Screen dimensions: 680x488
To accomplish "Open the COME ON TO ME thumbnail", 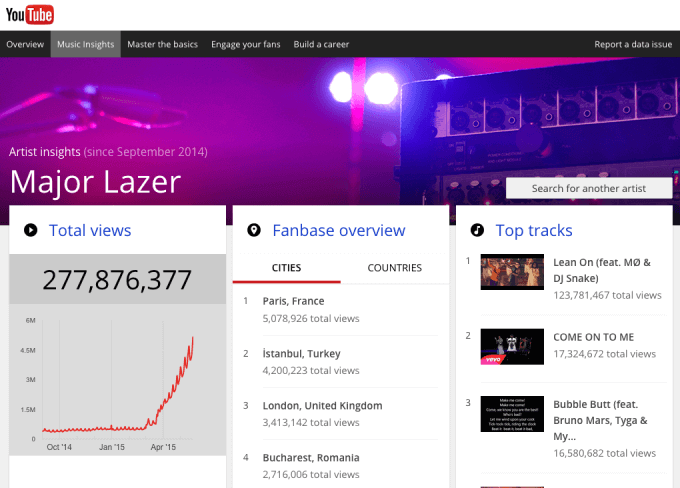I will click(x=512, y=346).
